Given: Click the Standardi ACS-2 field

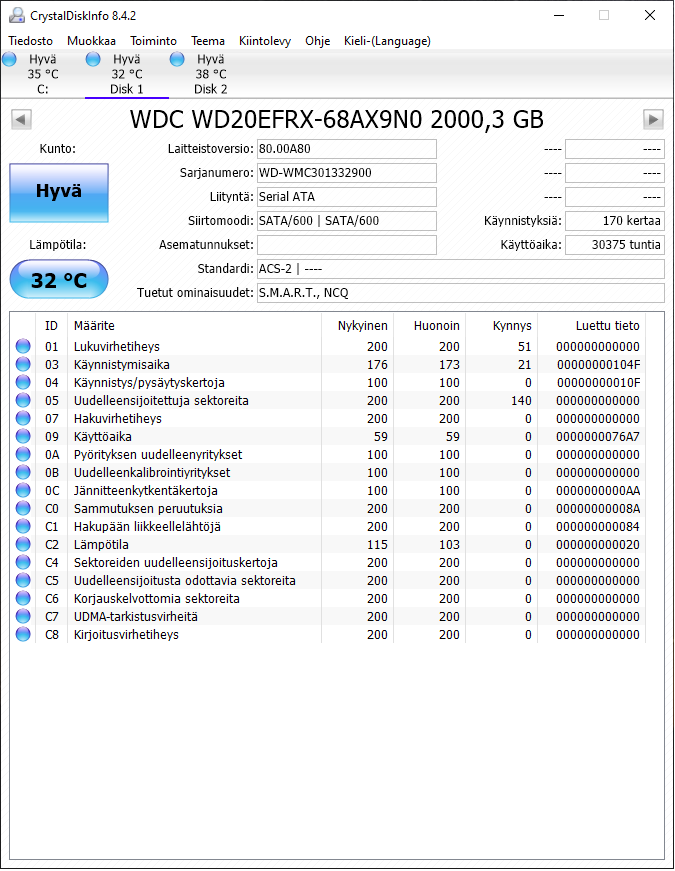Looking at the screenshot, I should tap(461, 269).
